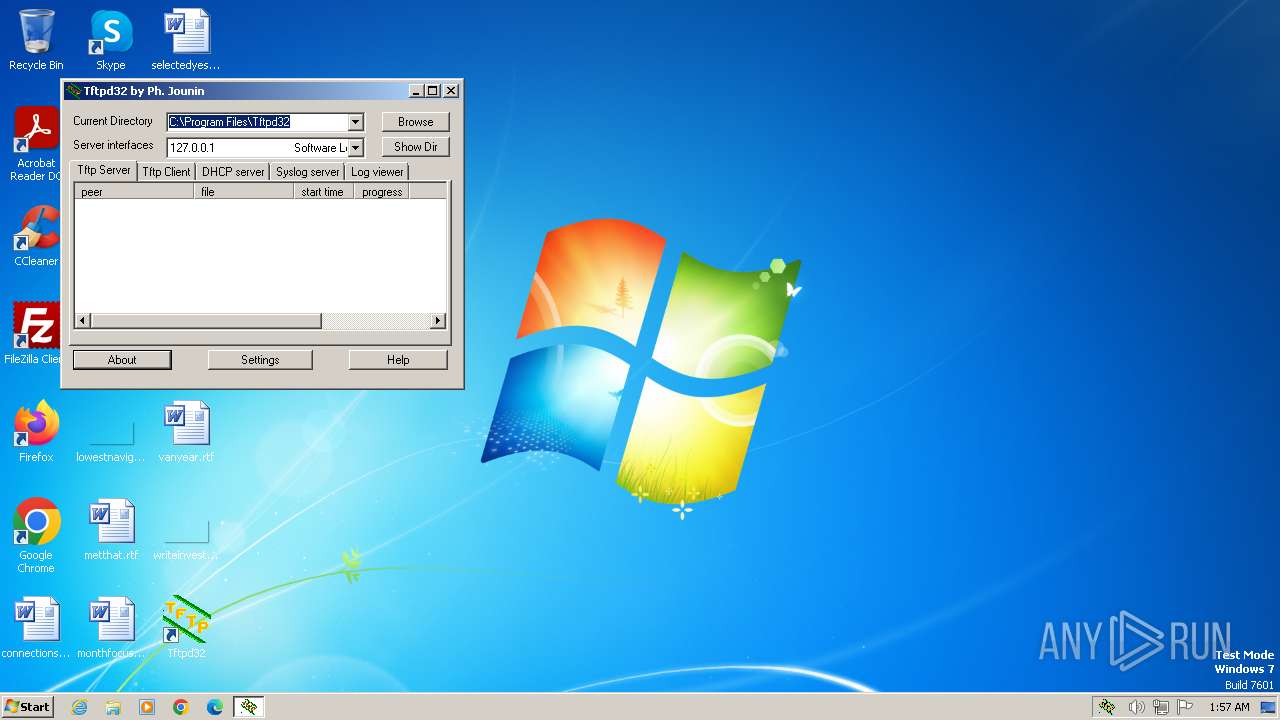This screenshot has height=720, width=1280.
Task: Launch Skype from the desktop
Action: tap(110, 40)
